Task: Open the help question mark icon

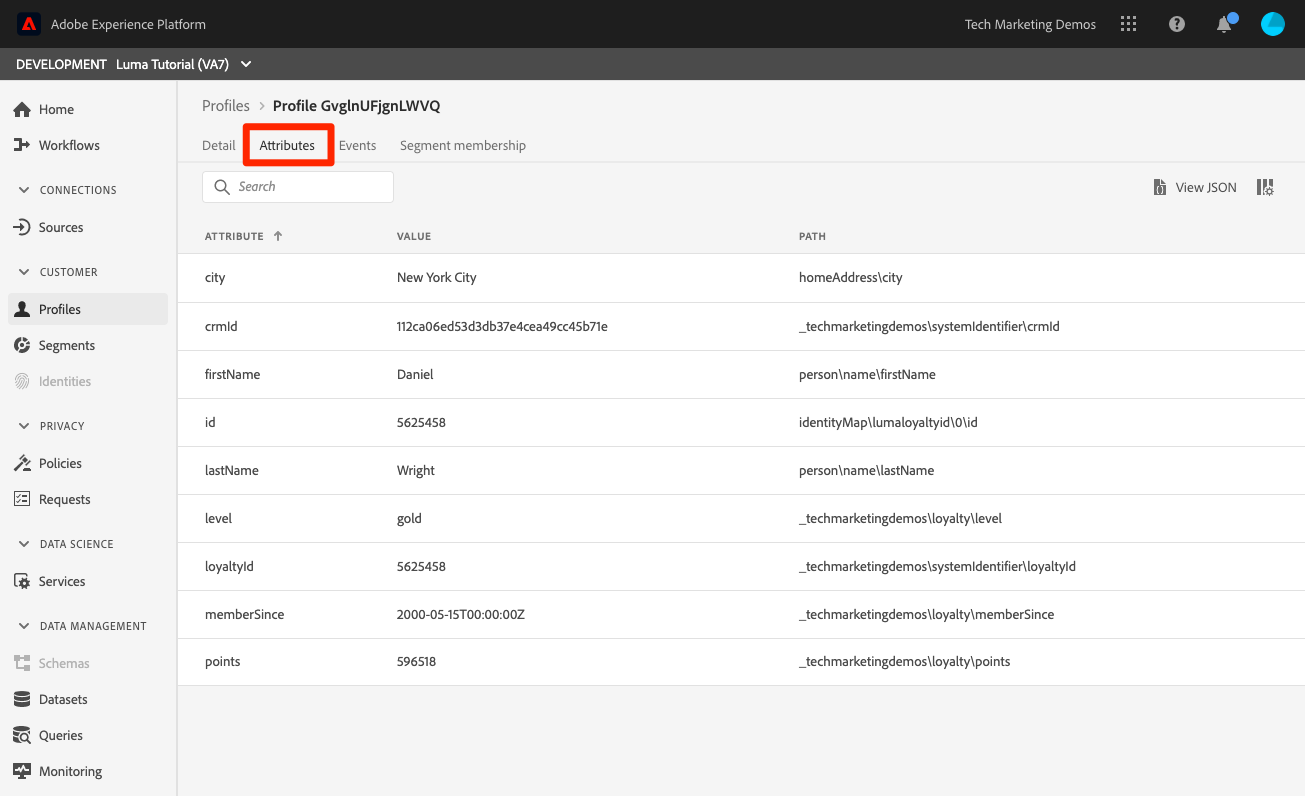Action: coord(1177,24)
